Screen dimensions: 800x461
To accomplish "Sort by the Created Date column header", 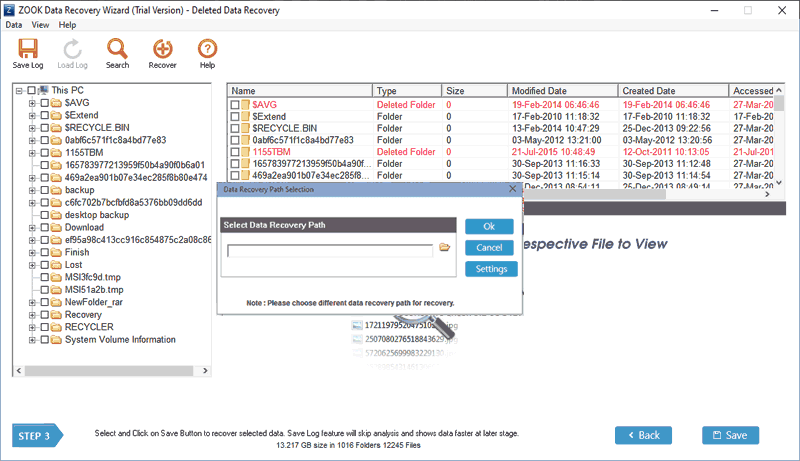I will point(673,91).
